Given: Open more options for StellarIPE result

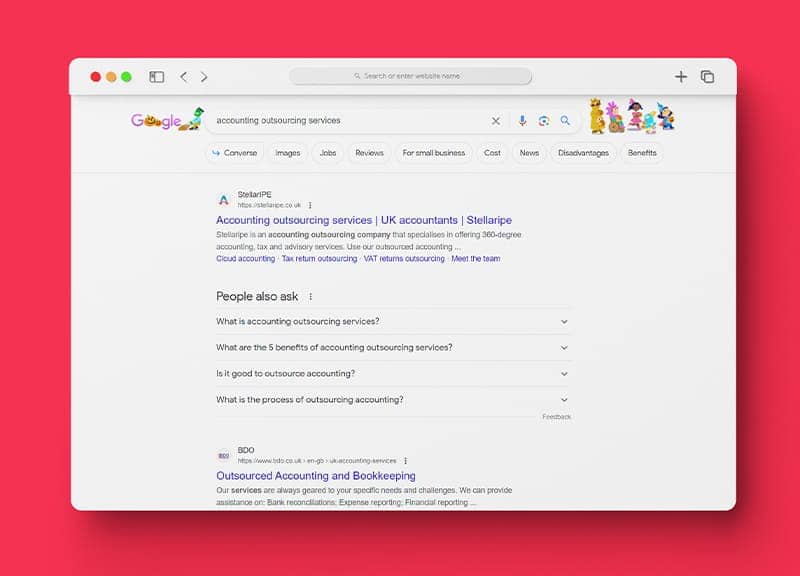Looking at the screenshot, I should (x=310, y=205).
